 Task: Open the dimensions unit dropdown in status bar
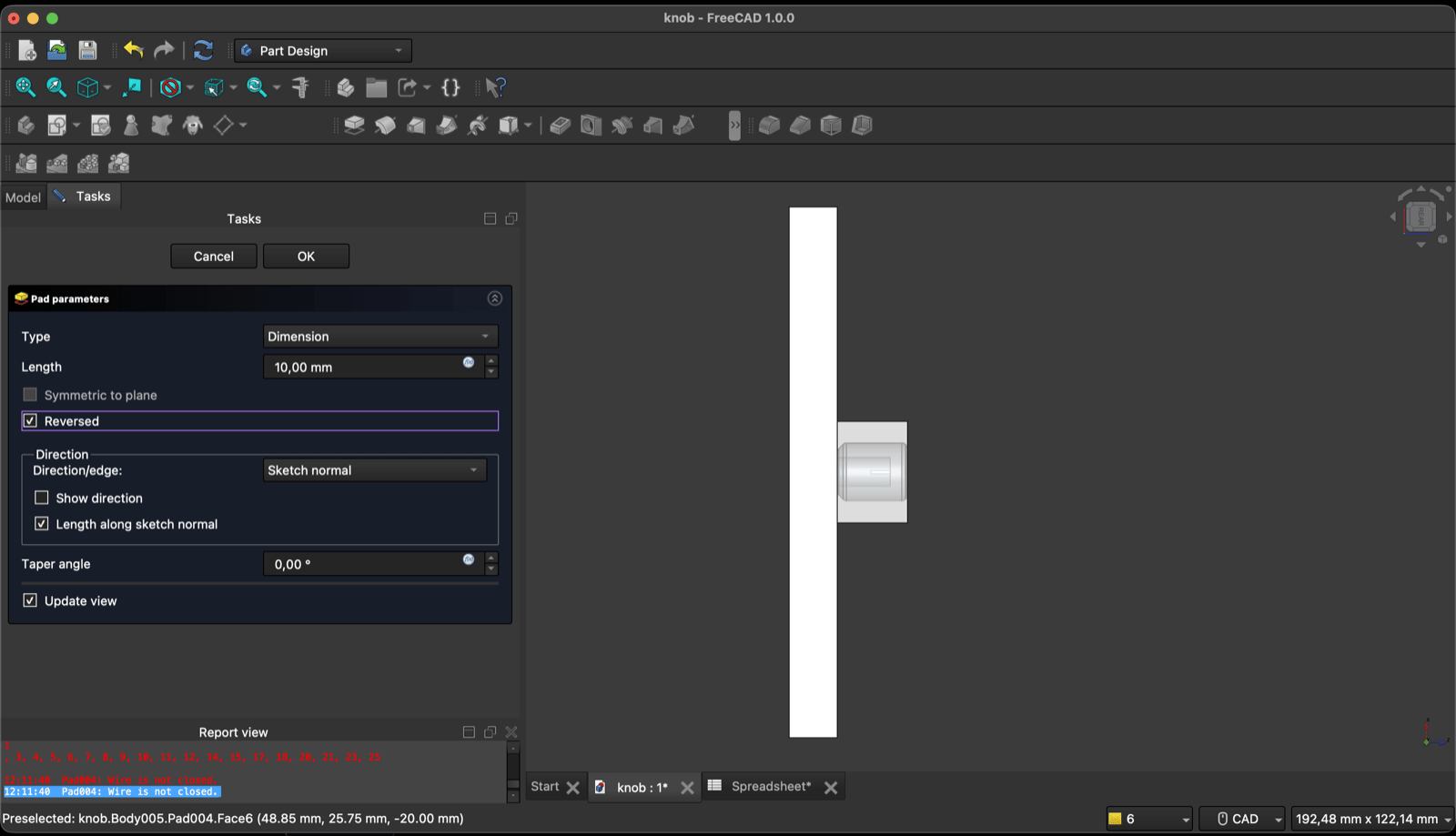tap(1372, 819)
